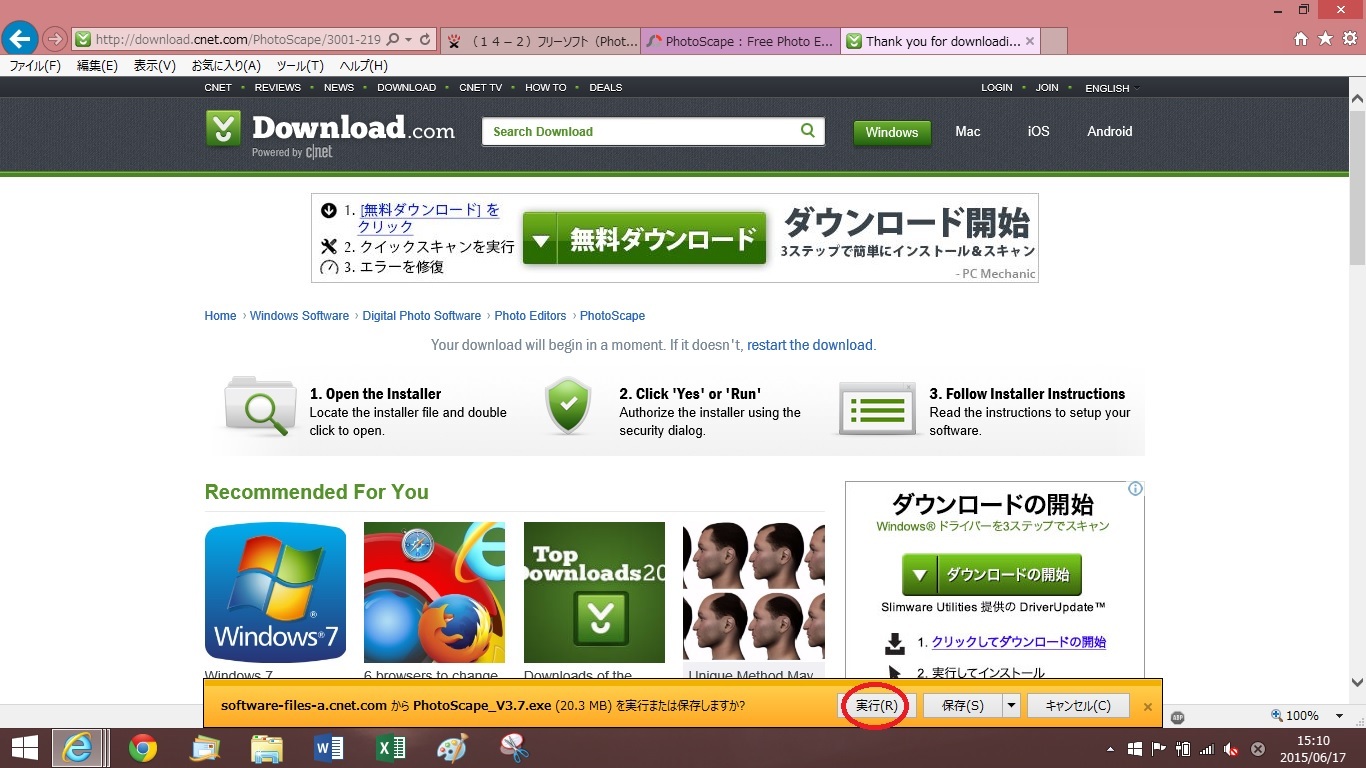Open the browser Home icon
The image size is (1366, 768).
1301,39
